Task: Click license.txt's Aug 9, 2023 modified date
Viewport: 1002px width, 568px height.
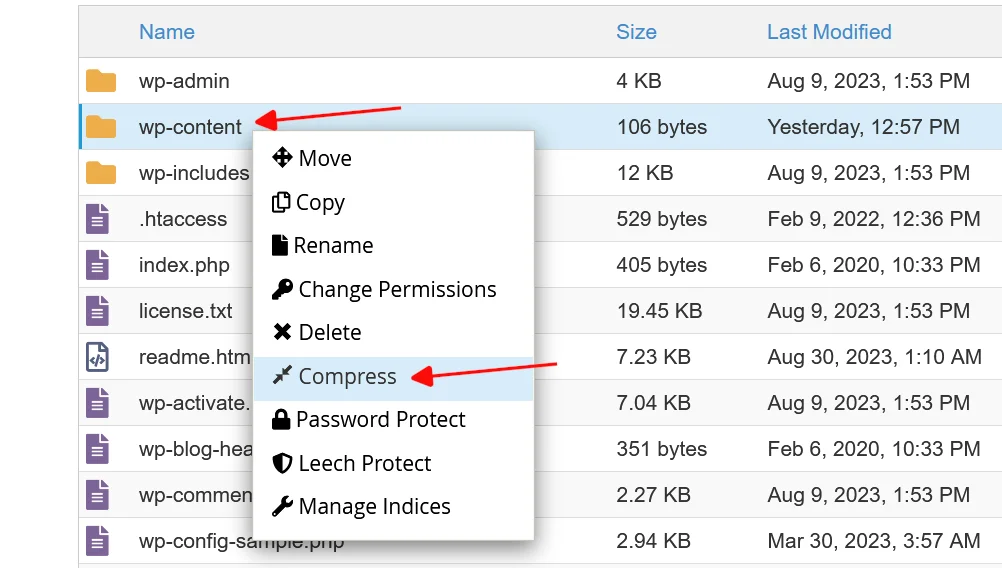Action: tap(868, 311)
